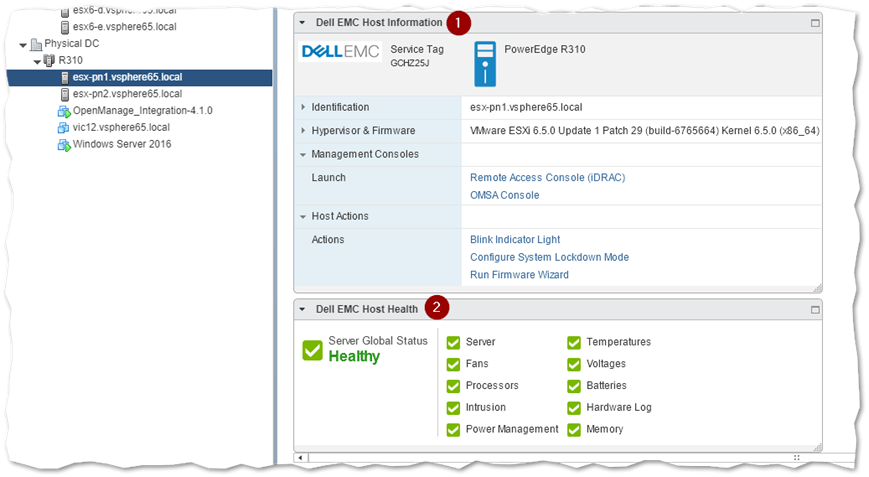Collapse the Dell EMC Host Health panel

point(302,309)
